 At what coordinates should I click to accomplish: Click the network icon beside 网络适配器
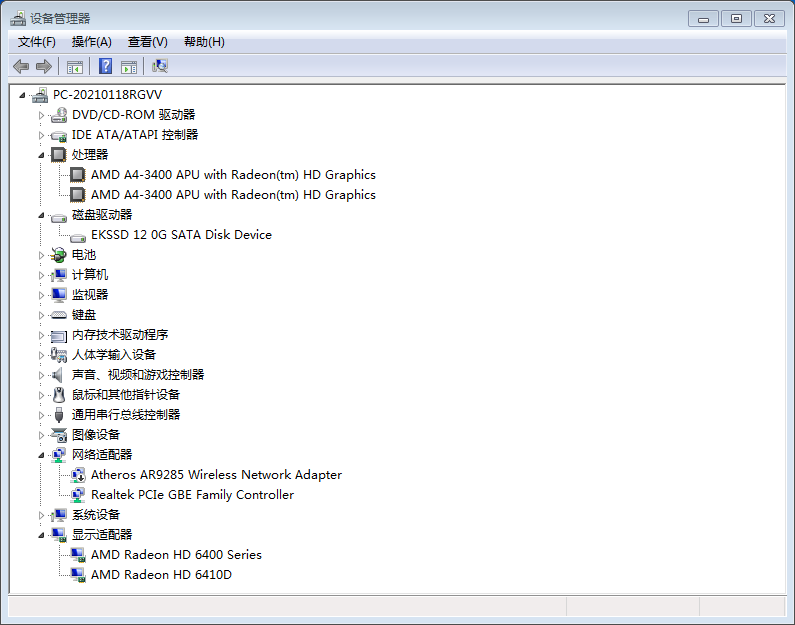(59, 455)
